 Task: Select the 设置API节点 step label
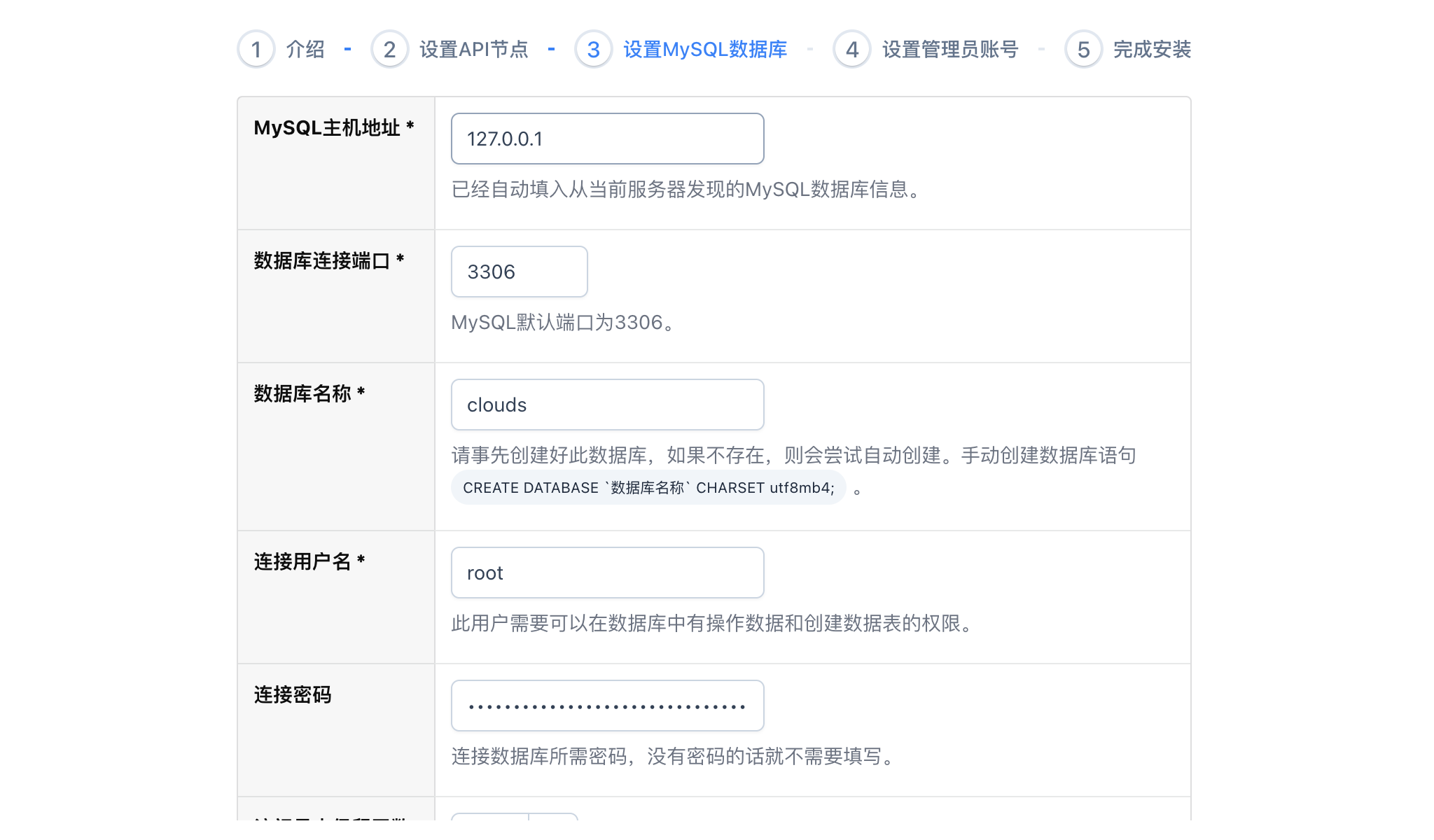pos(473,49)
